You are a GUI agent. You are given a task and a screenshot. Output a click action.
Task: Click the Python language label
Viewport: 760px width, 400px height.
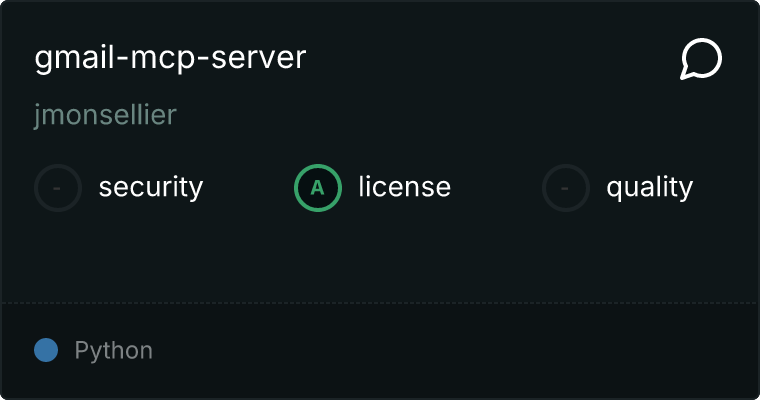tap(113, 351)
